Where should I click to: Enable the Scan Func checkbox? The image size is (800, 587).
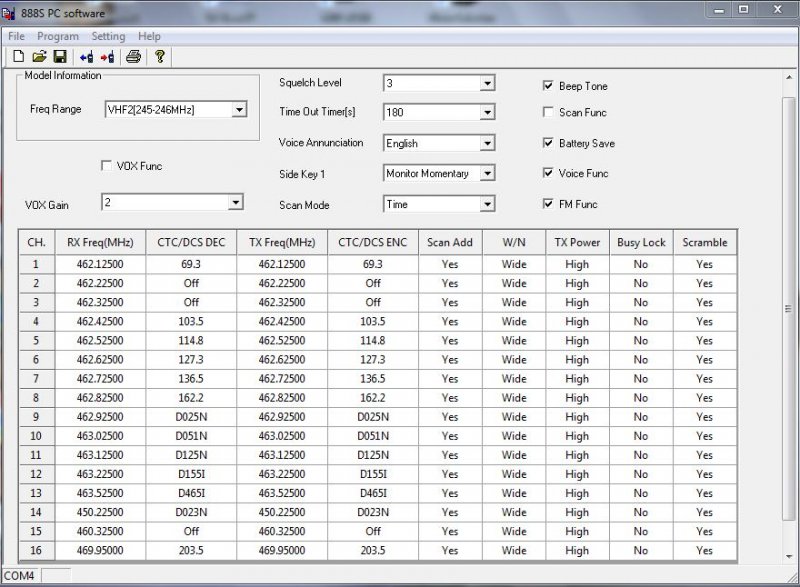(548, 112)
